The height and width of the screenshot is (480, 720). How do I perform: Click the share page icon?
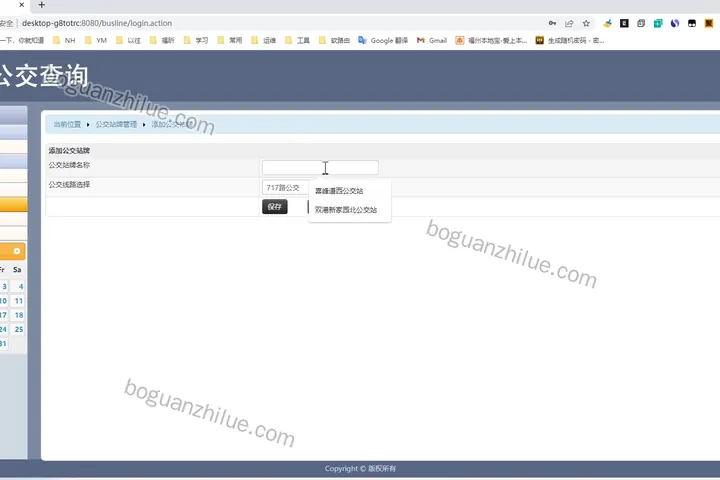click(x=569, y=23)
